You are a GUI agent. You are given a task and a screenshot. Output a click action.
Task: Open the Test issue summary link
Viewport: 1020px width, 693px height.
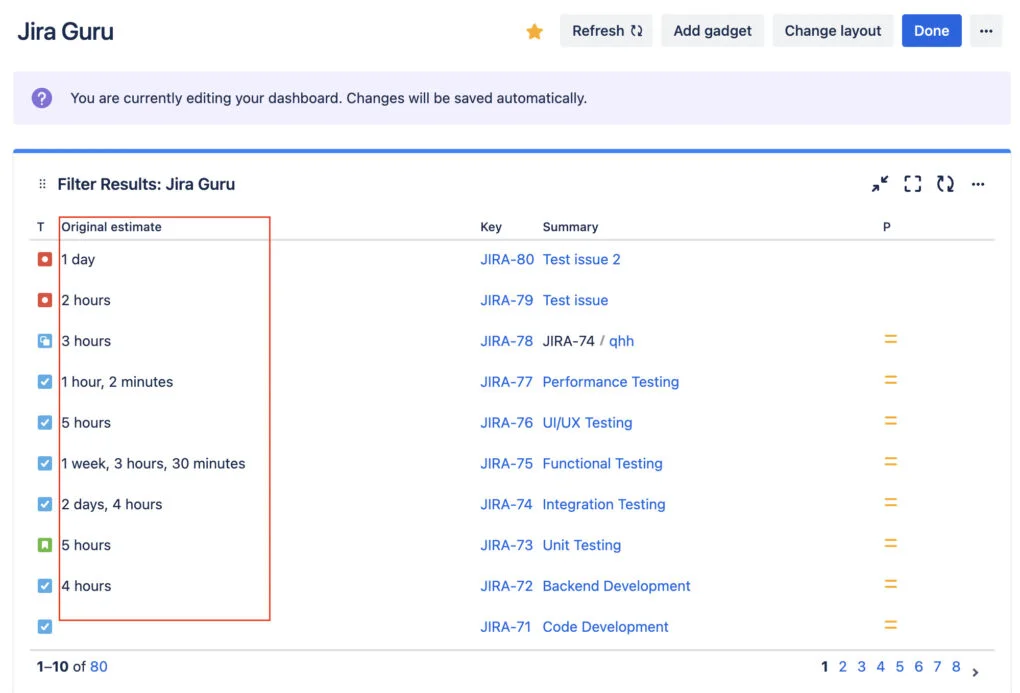(x=575, y=300)
